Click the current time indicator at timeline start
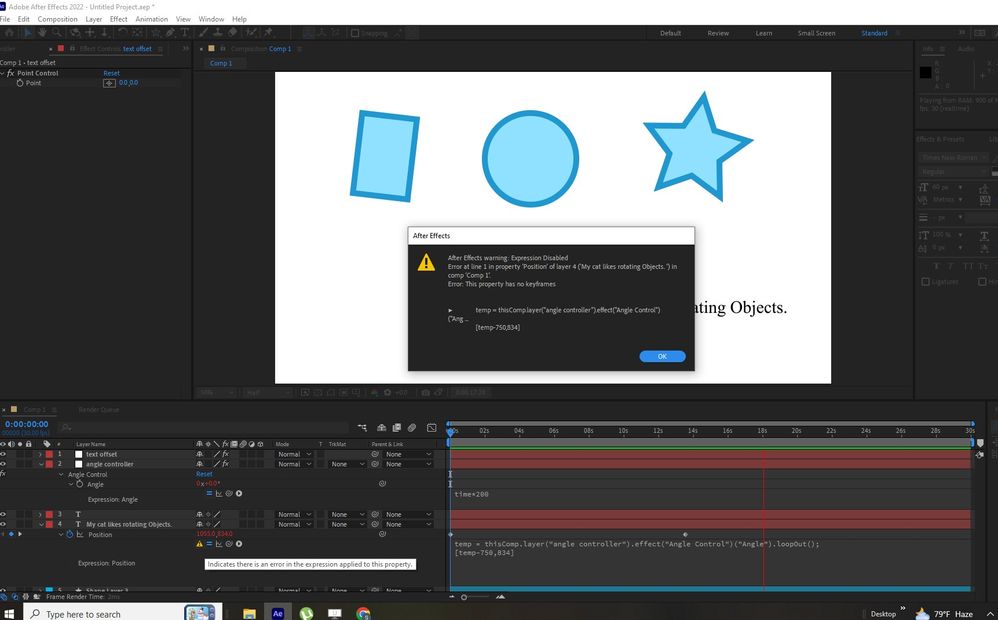Image resolution: width=998 pixels, height=620 pixels. 451,431
